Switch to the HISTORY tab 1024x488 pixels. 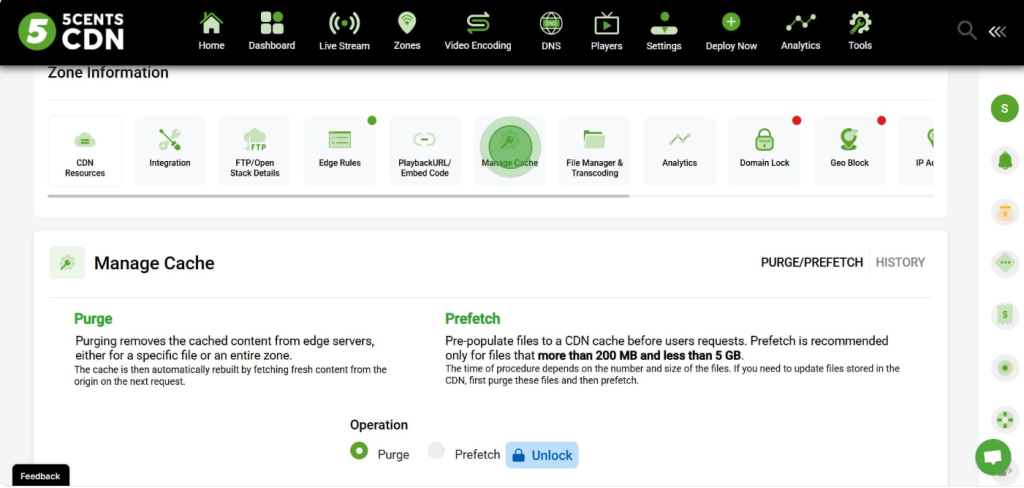(x=900, y=262)
